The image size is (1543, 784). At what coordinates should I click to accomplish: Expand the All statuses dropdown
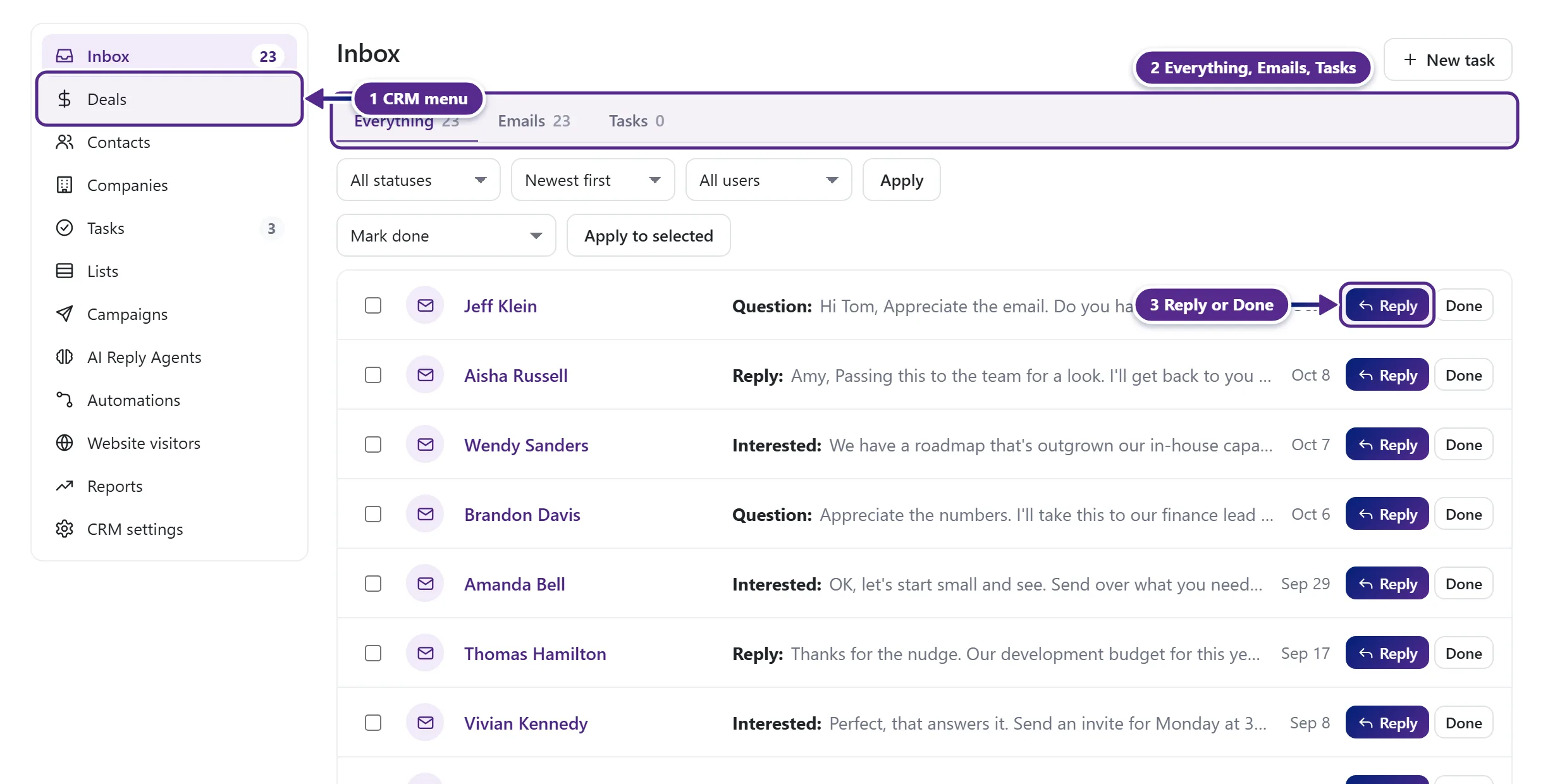[x=419, y=180]
